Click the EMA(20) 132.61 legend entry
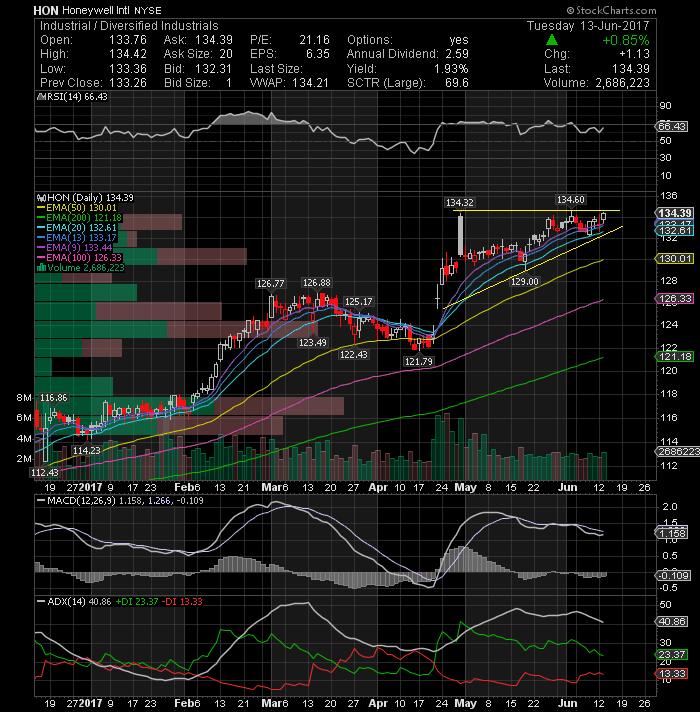 click(x=77, y=227)
